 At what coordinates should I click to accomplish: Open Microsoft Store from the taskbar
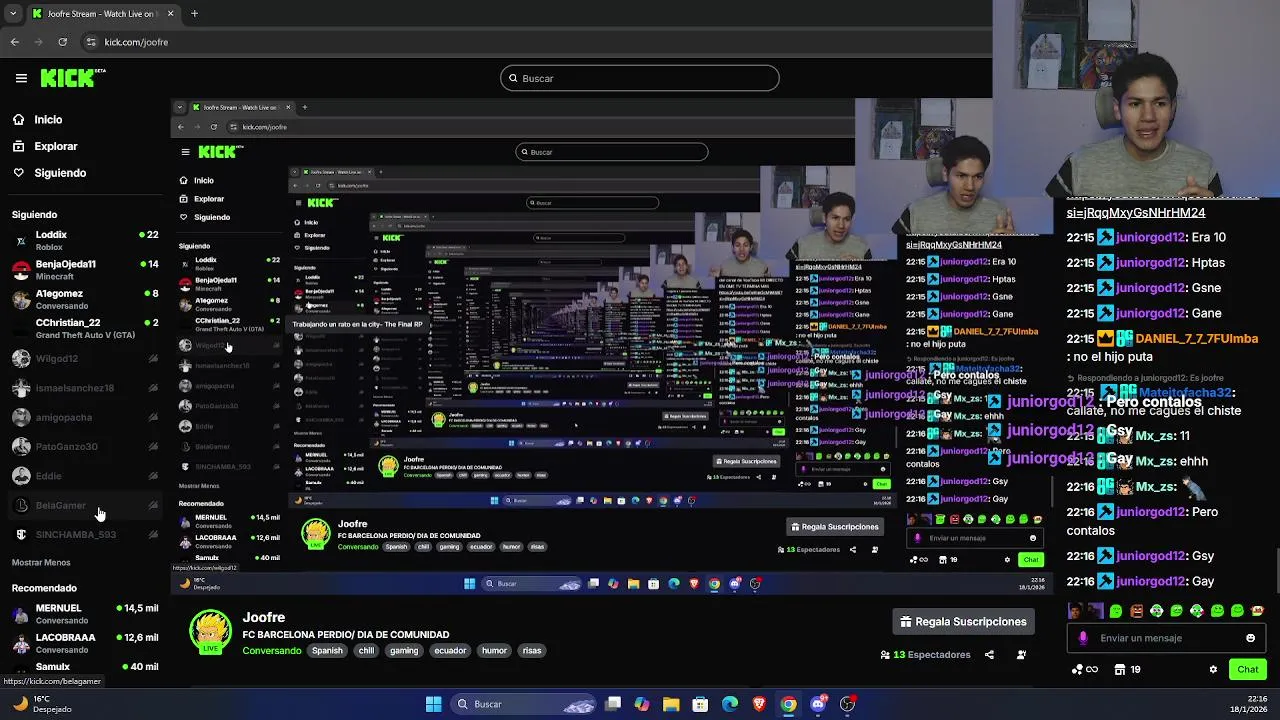point(700,704)
